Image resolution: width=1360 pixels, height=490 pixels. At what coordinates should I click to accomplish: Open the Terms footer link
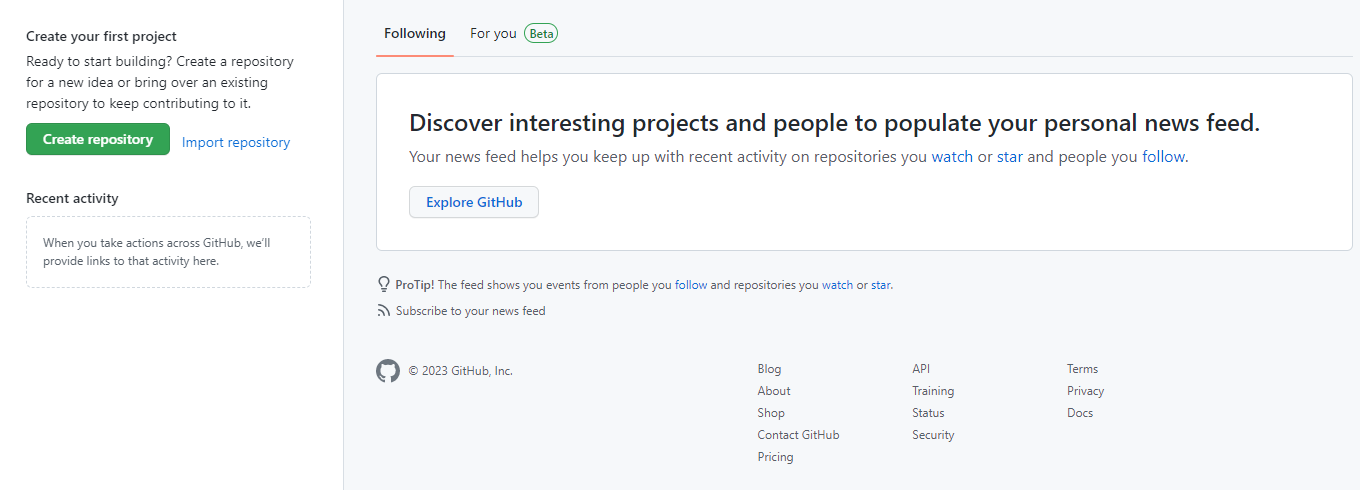(x=1082, y=369)
